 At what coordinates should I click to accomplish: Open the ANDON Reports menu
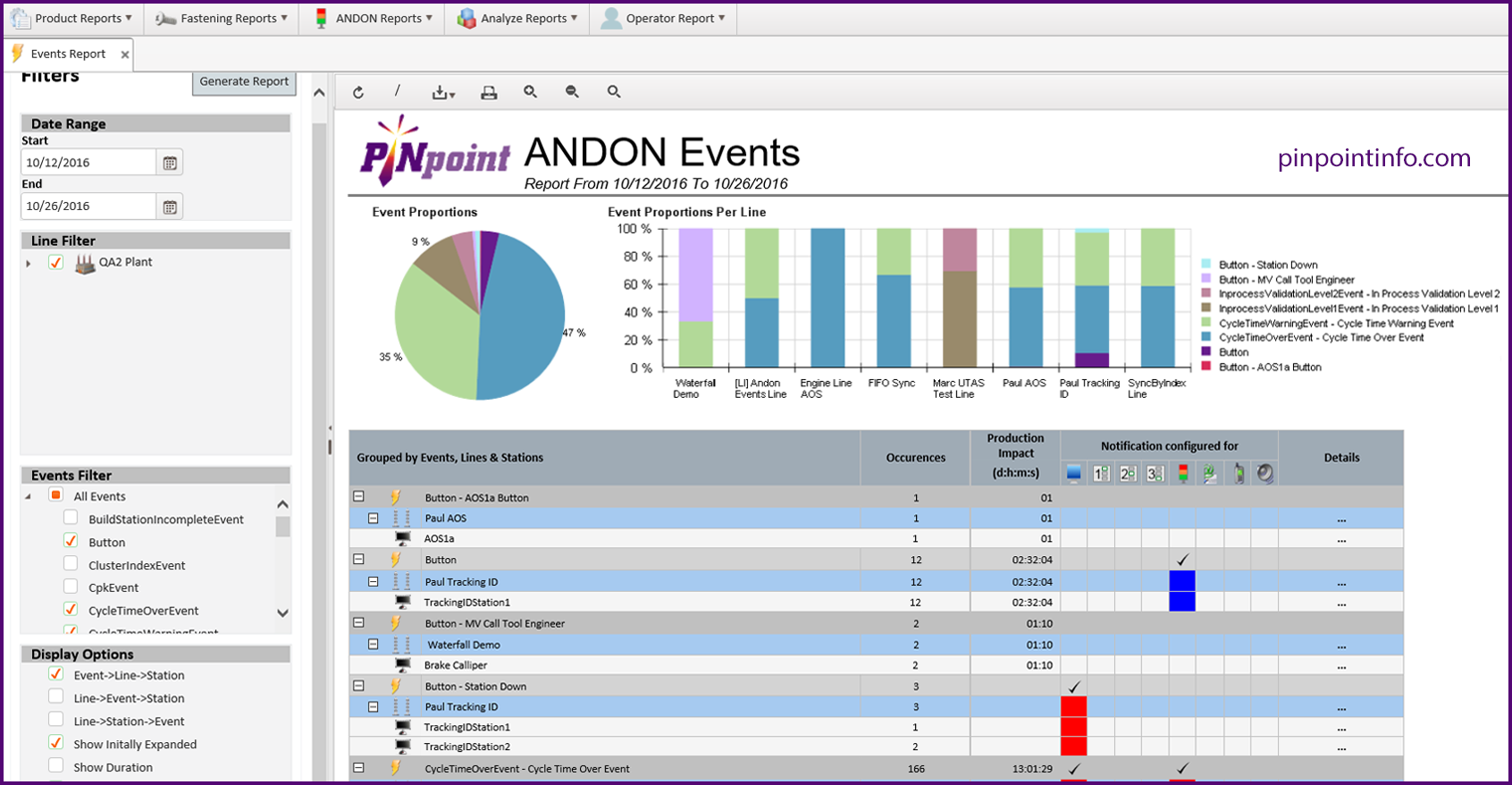point(372,18)
